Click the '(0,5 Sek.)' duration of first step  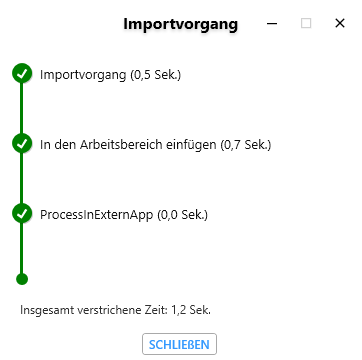155,75
